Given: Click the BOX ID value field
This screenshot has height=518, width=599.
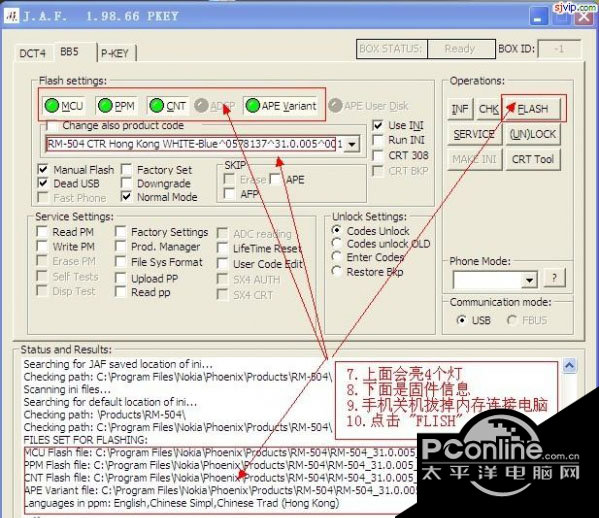Looking at the screenshot, I should pyautogui.click(x=559, y=49).
